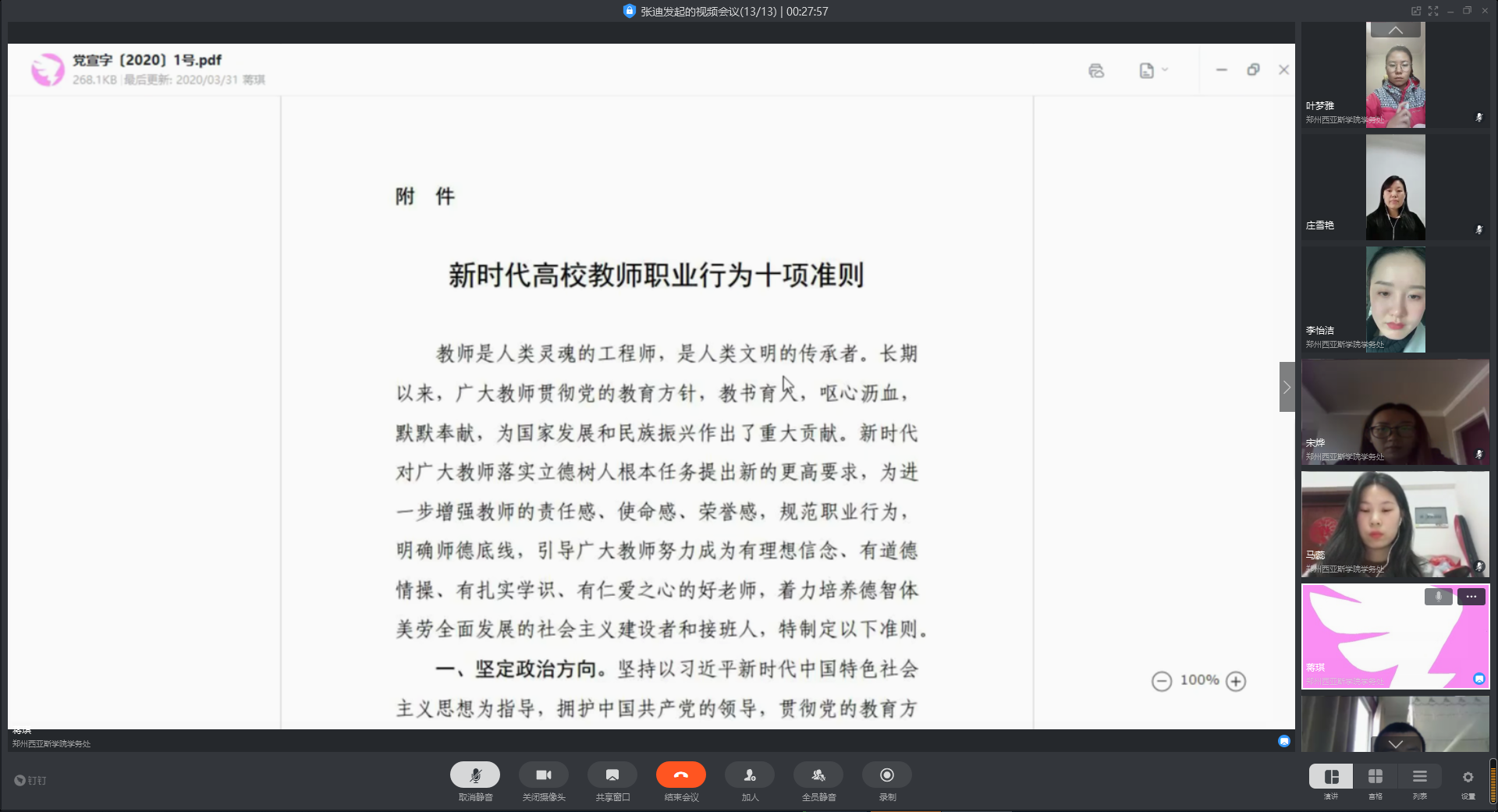Select 叶梦雅 participant video tile

pyautogui.click(x=1395, y=75)
